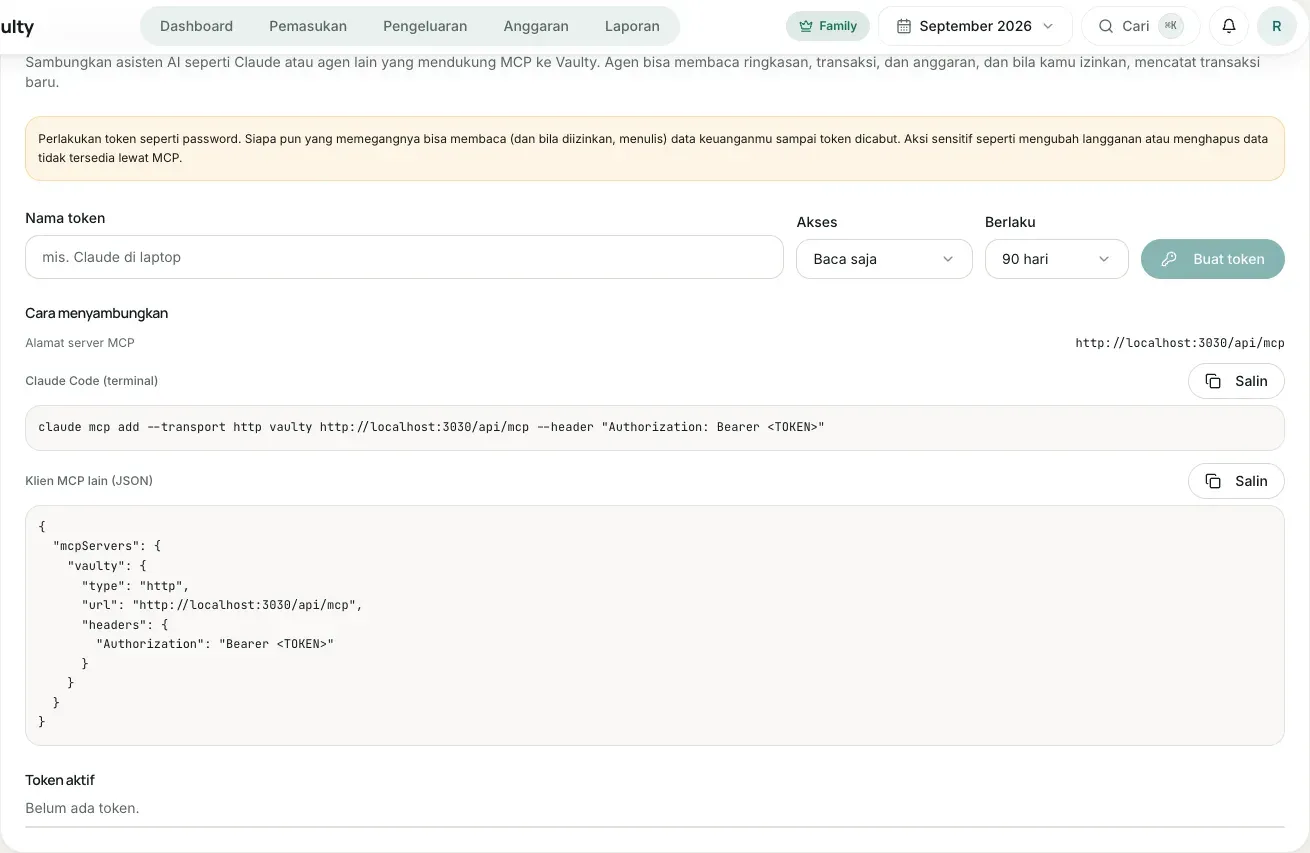Click the MCP server address http://localhost:3030/api/mcp
The image size is (1310, 853).
1180,343
